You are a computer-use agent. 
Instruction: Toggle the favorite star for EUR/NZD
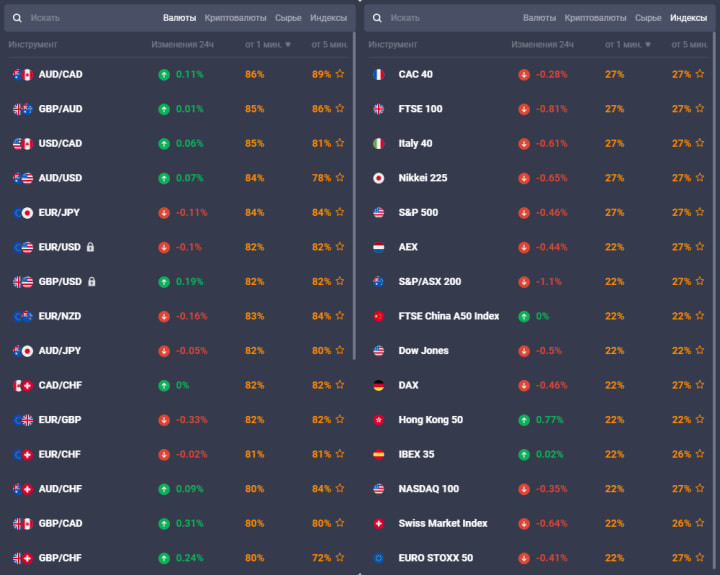(x=339, y=317)
